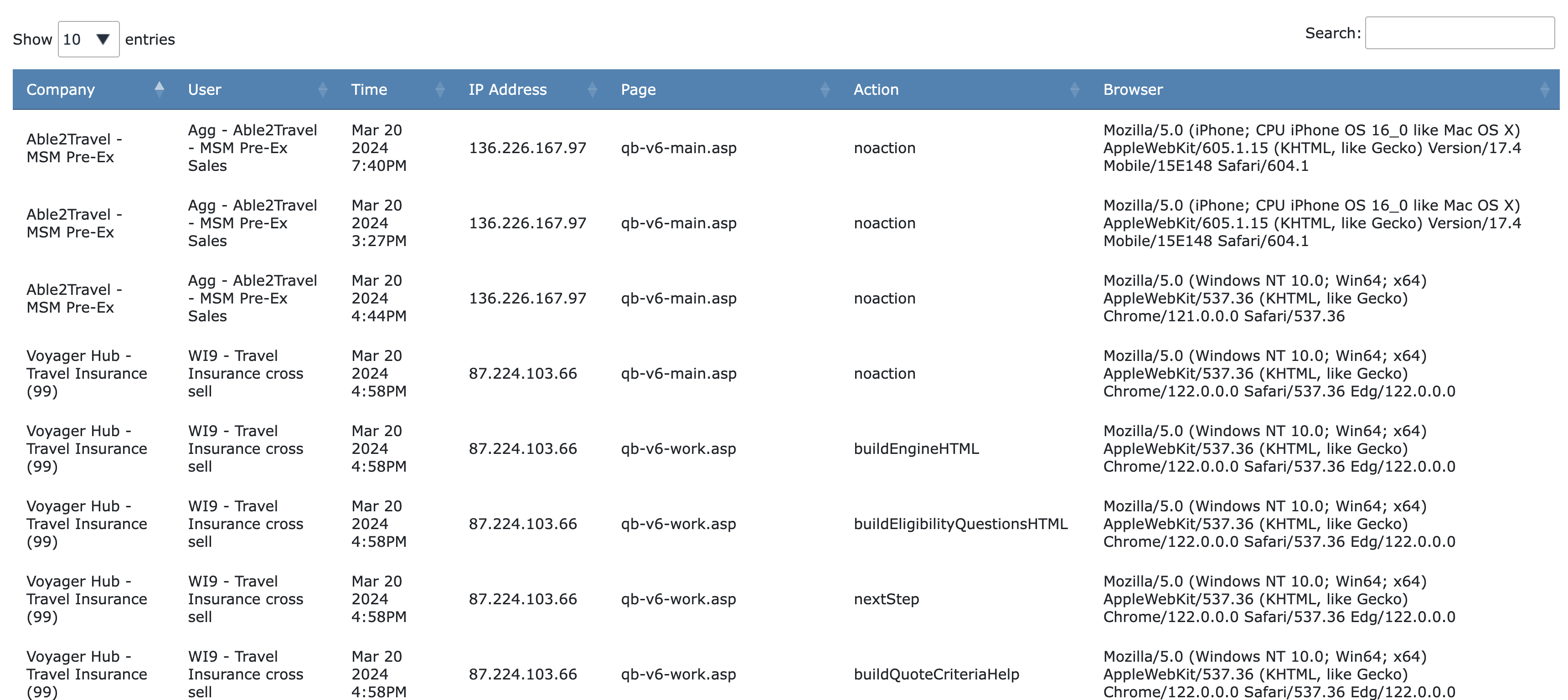1568x700 pixels.
Task: Select time cell Mar 20 2024 4:44PM
Action: [x=379, y=298]
